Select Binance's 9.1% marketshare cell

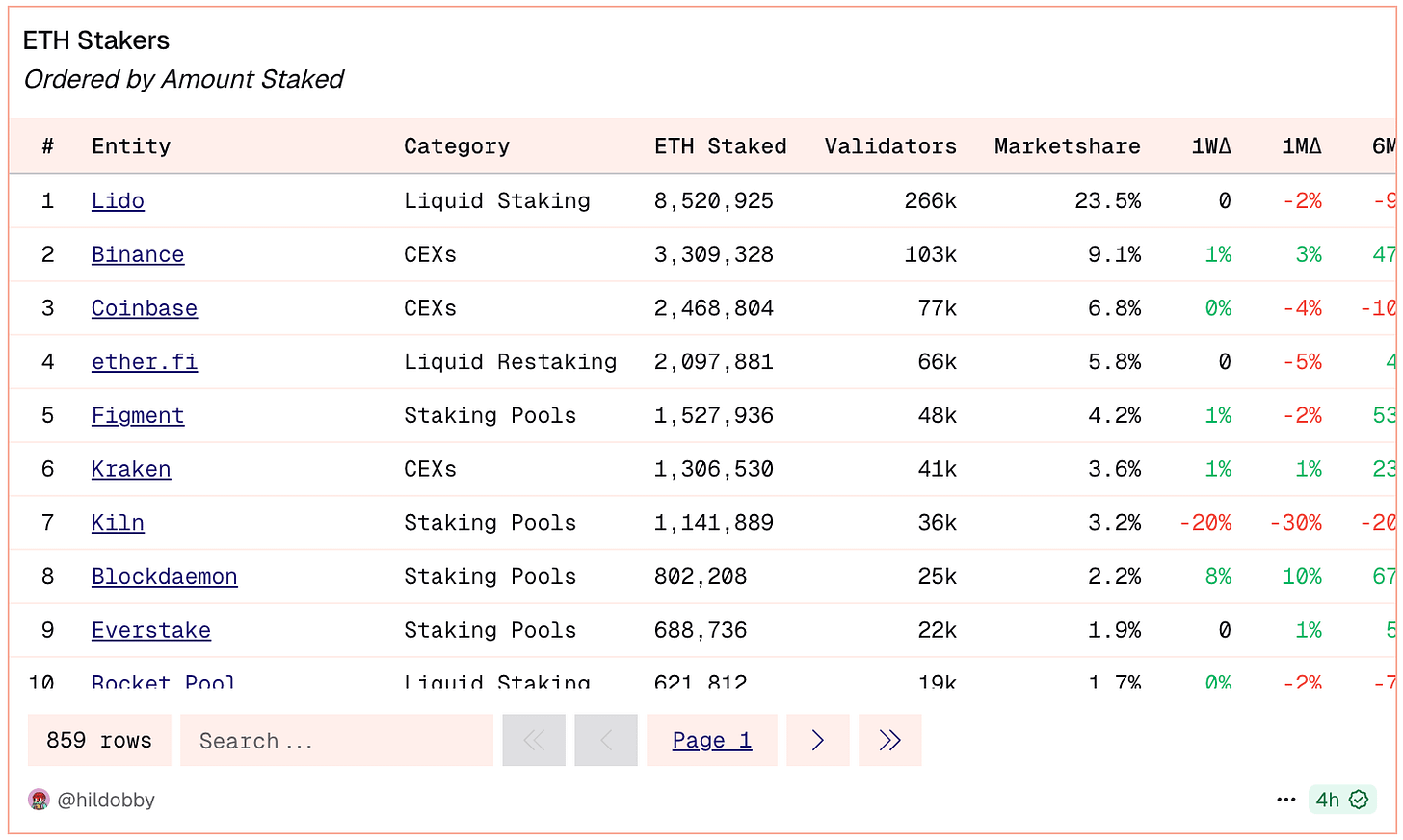tap(1115, 255)
